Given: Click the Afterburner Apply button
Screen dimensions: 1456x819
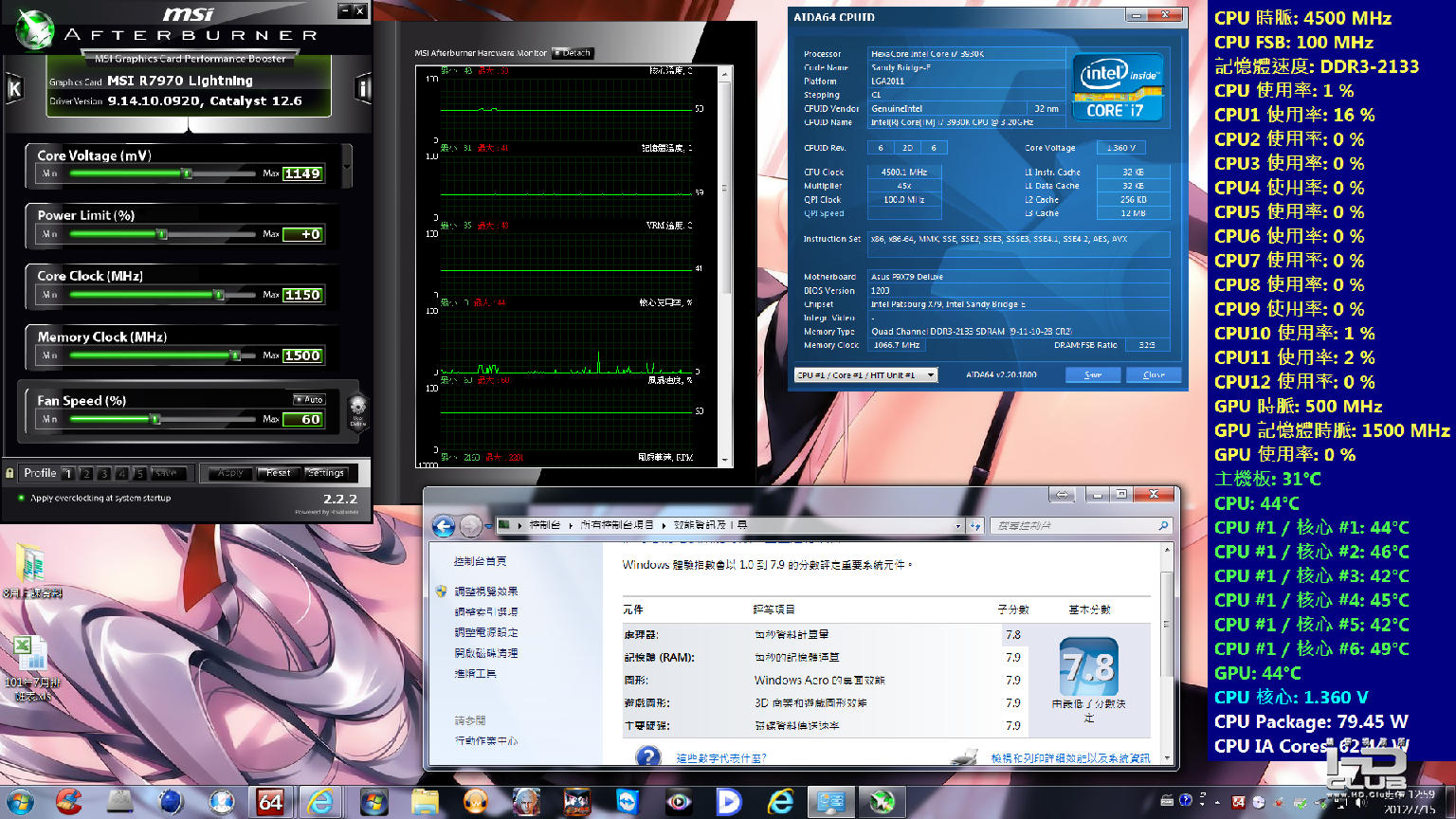Looking at the screenshot, I should click(x=230, y=473).
